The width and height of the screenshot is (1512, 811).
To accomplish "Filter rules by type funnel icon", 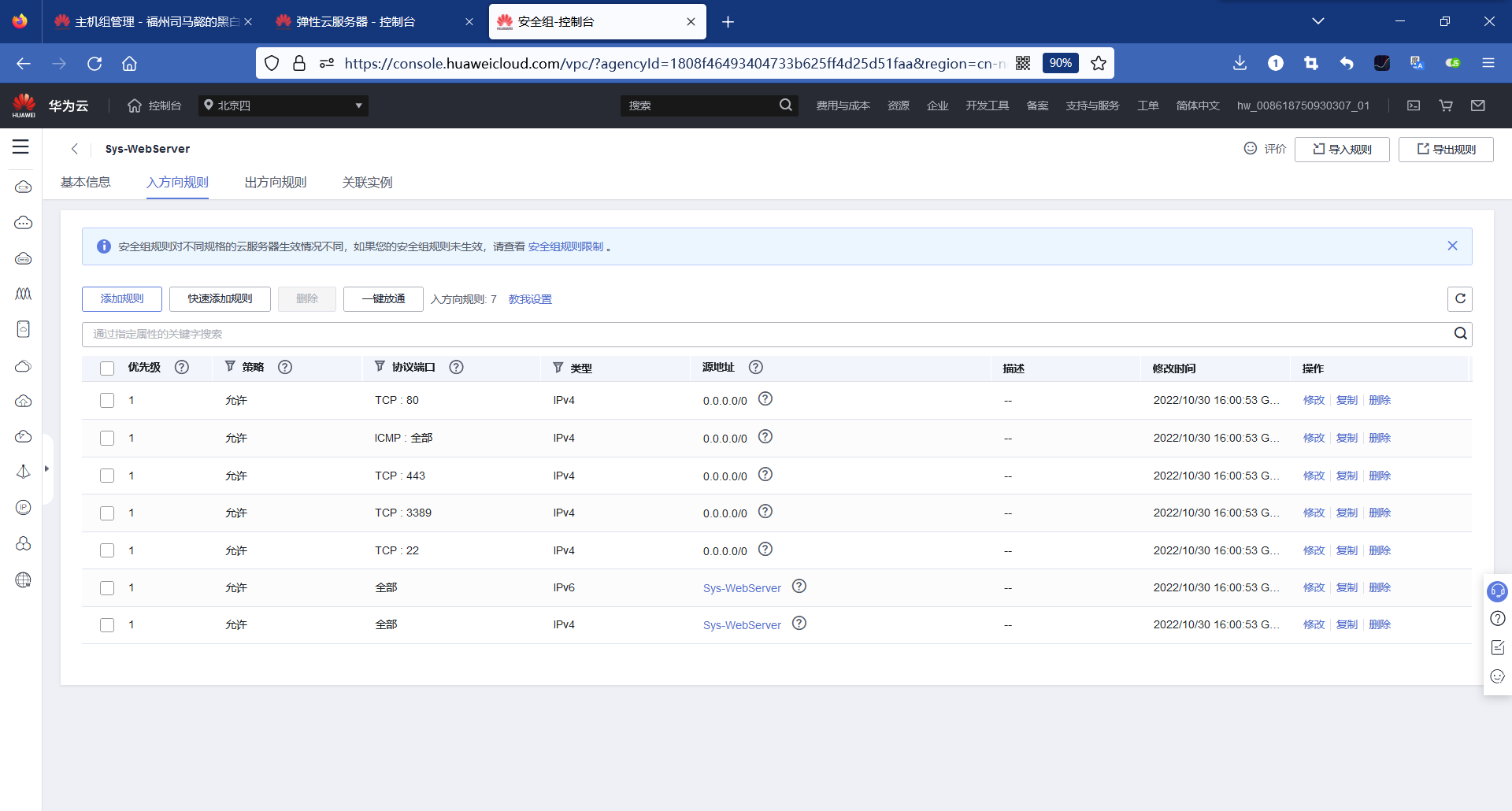I will (x=558, y=368).
